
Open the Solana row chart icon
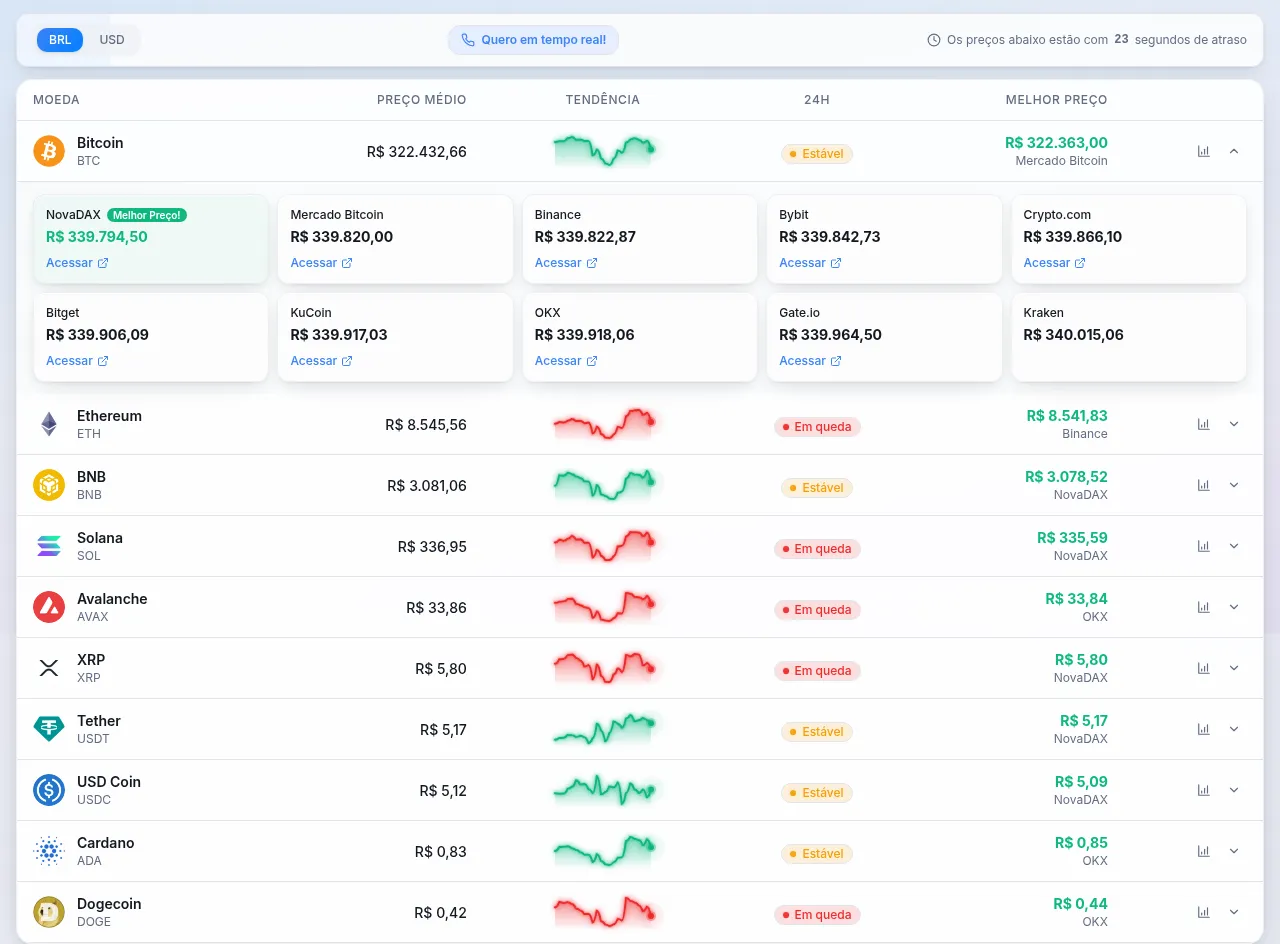(x=1203, y=546)
